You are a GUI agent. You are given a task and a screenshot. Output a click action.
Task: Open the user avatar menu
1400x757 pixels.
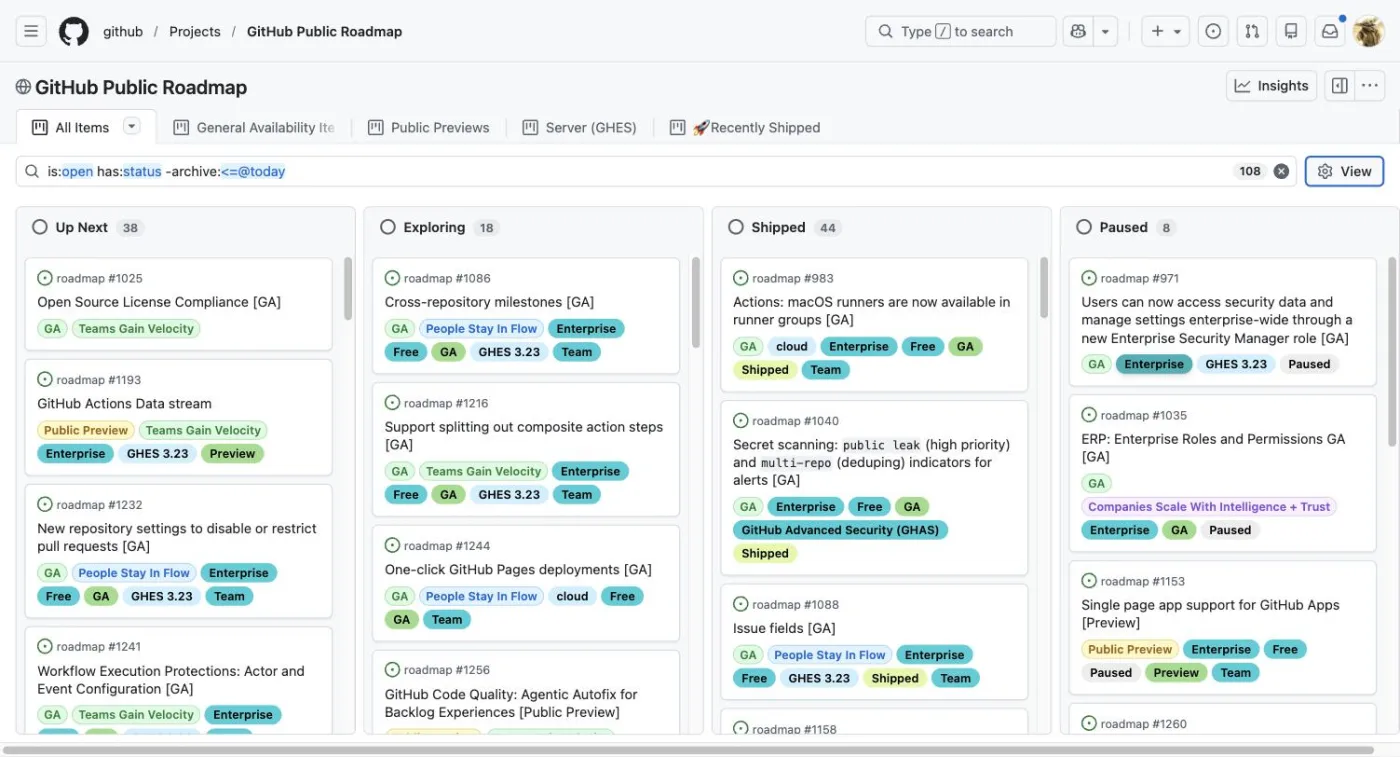pyautogui.click(x=1368, y=31)
